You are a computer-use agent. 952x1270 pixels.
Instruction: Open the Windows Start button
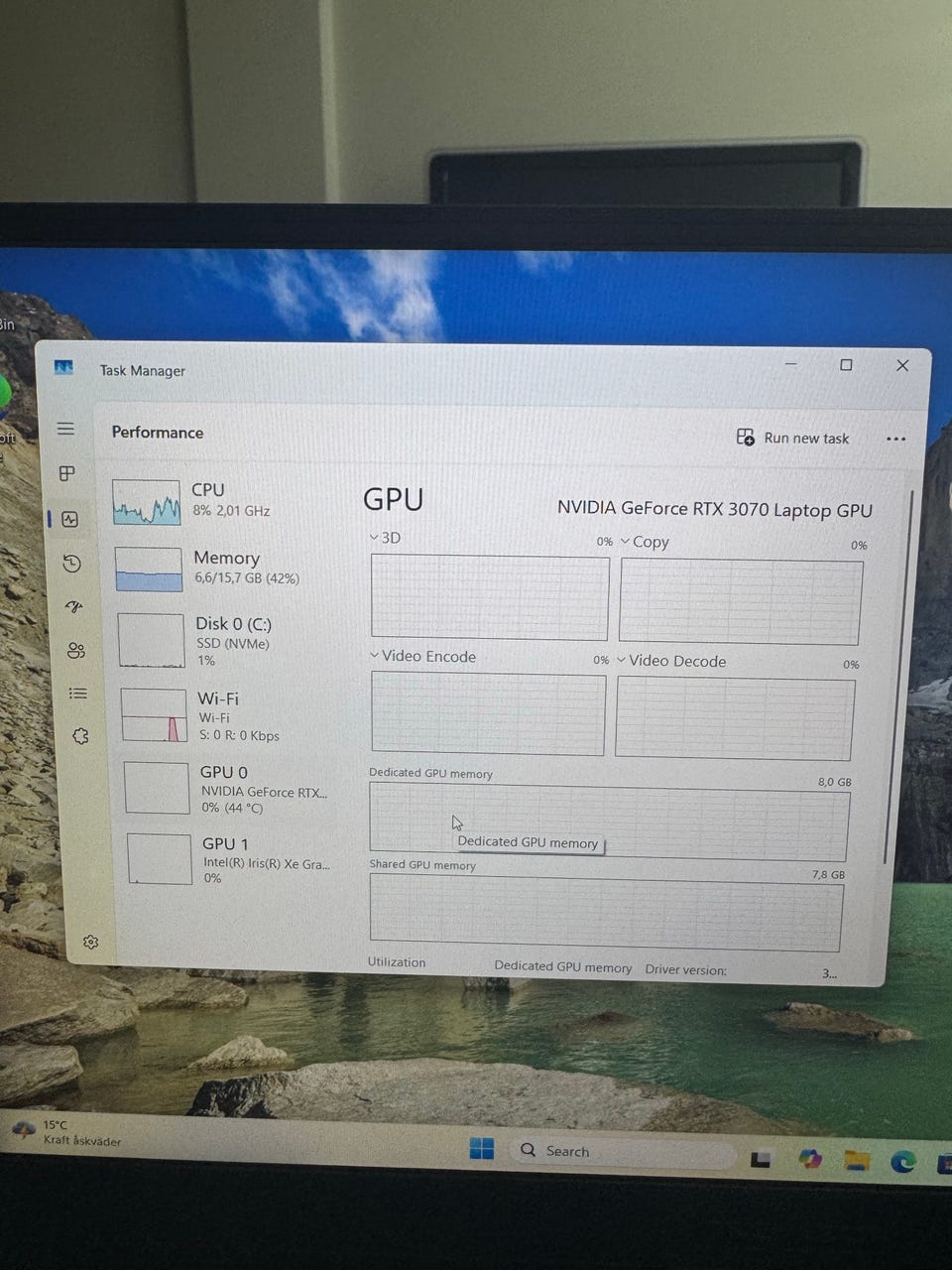[482, 1148]
